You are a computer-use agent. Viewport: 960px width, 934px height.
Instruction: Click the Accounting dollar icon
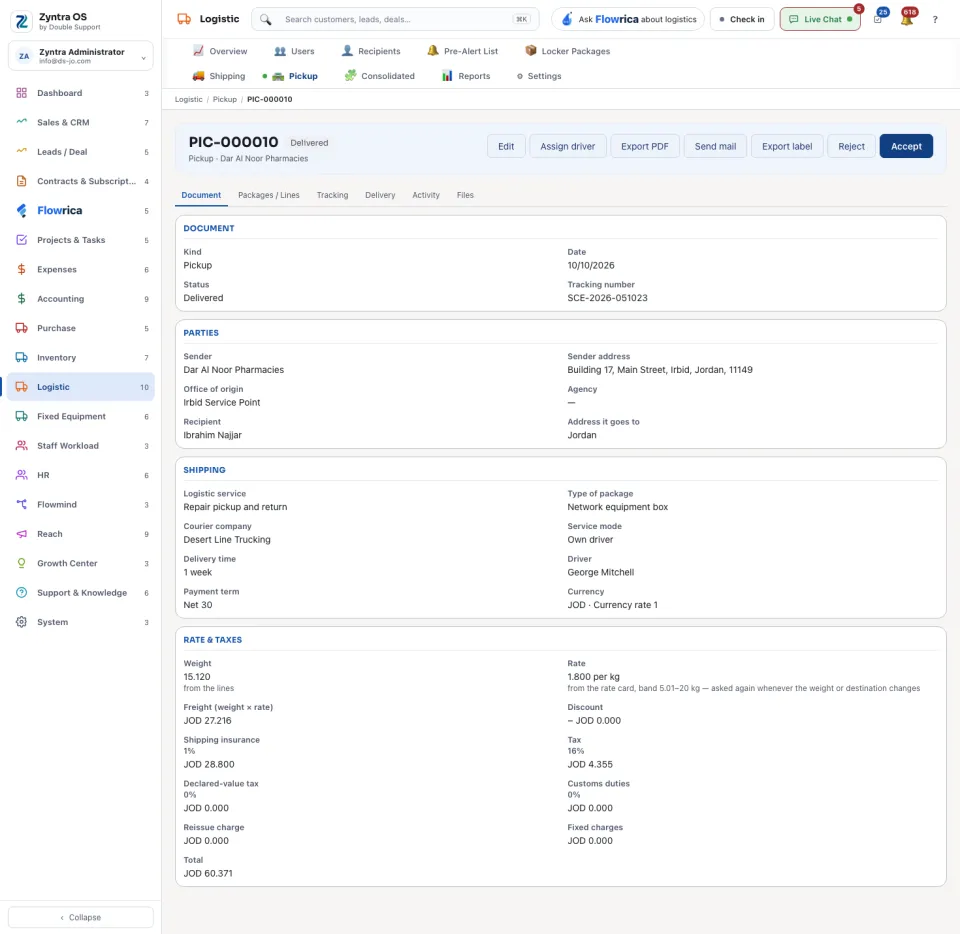point(21,299)
